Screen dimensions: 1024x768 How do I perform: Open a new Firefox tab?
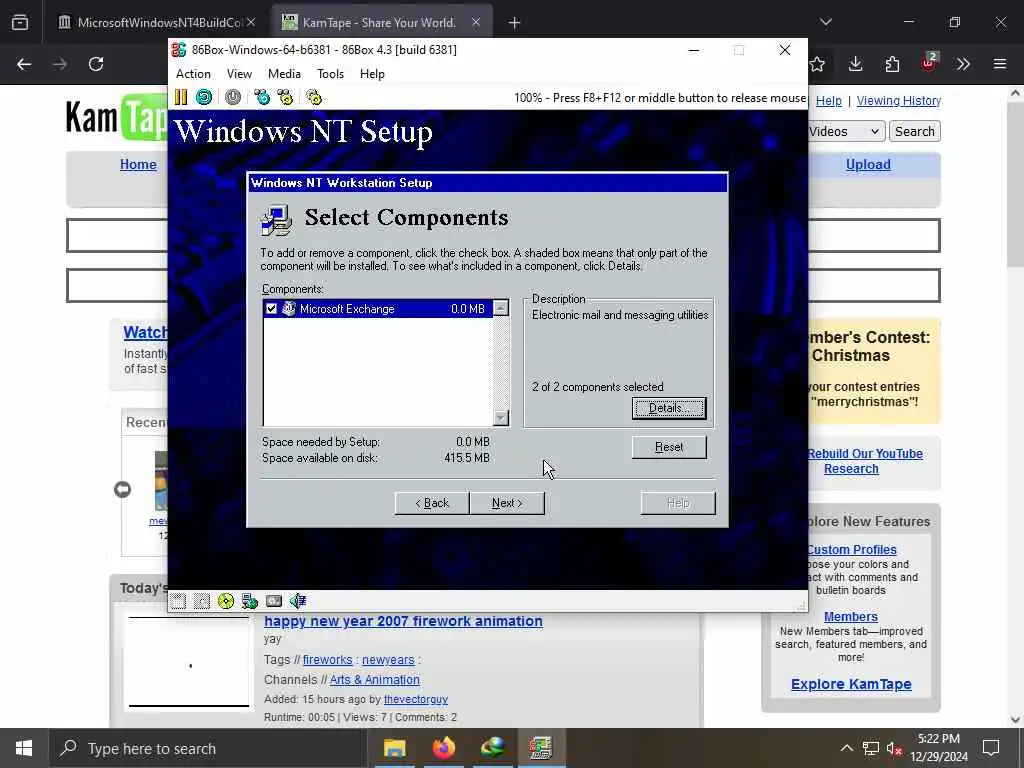(x=515, y=23)
